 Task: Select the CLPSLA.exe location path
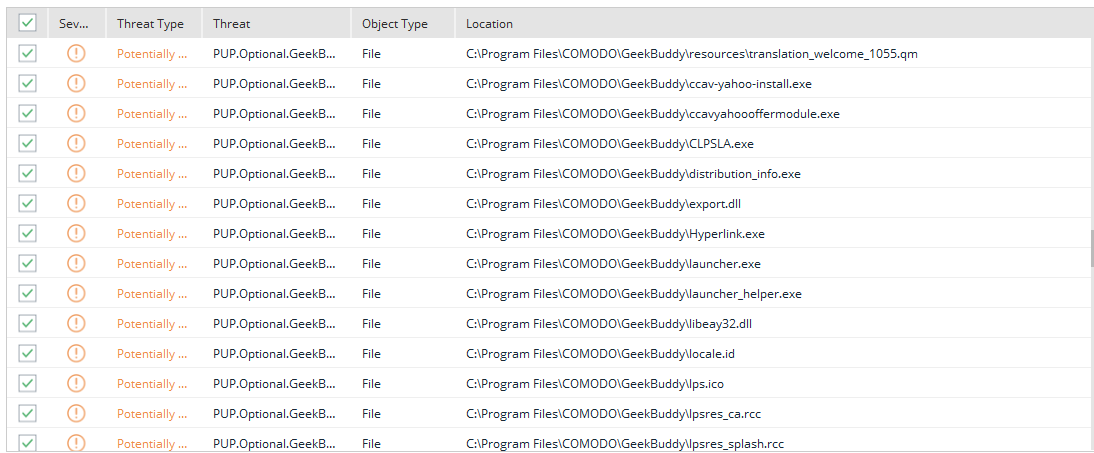(610, 144)
